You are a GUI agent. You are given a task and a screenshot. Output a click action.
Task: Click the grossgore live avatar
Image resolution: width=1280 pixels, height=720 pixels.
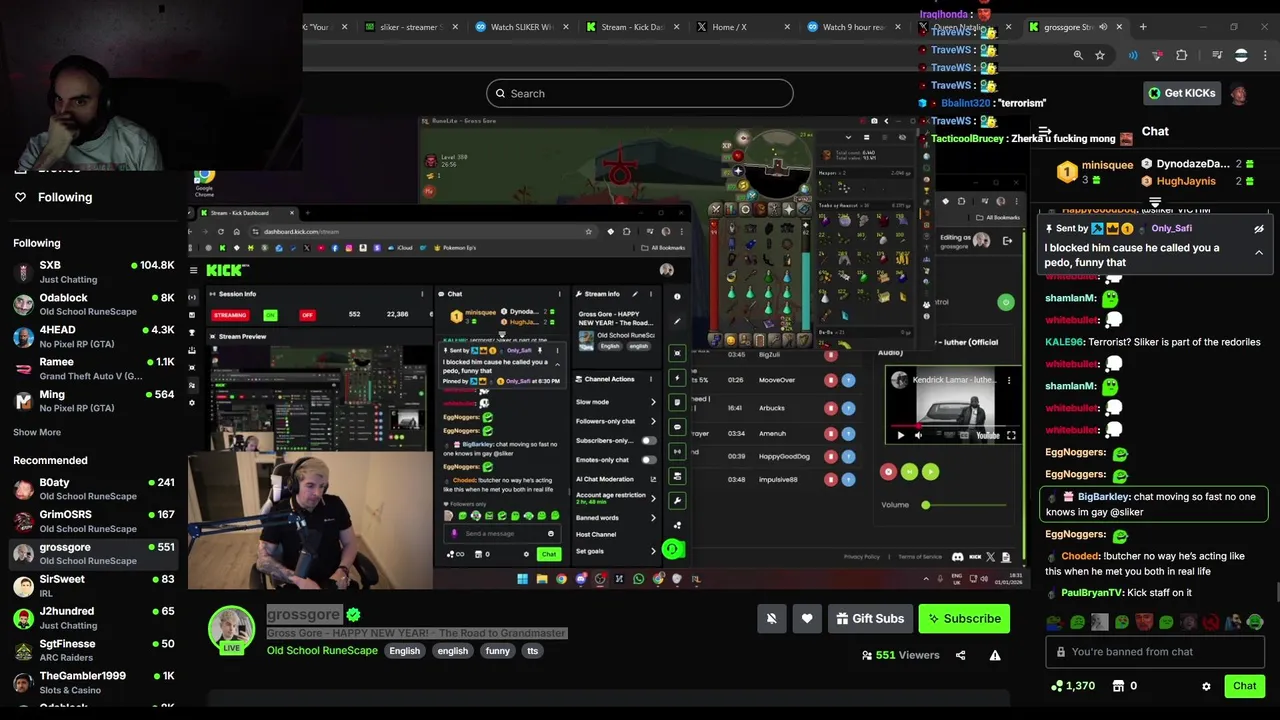[231, 628]
